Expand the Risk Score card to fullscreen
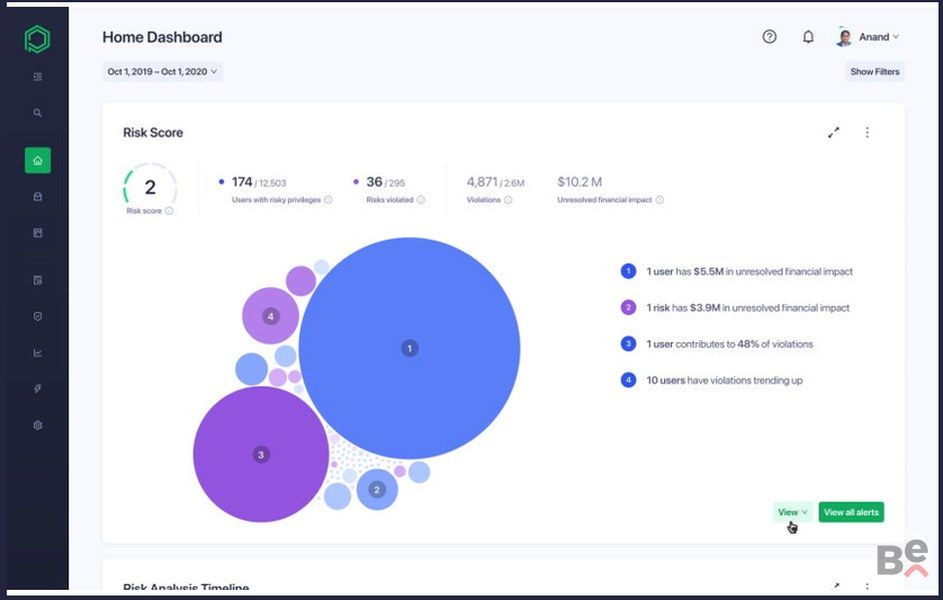Viewport: 943px width, 600px height. pyautogui.click(x=833, y=132)
